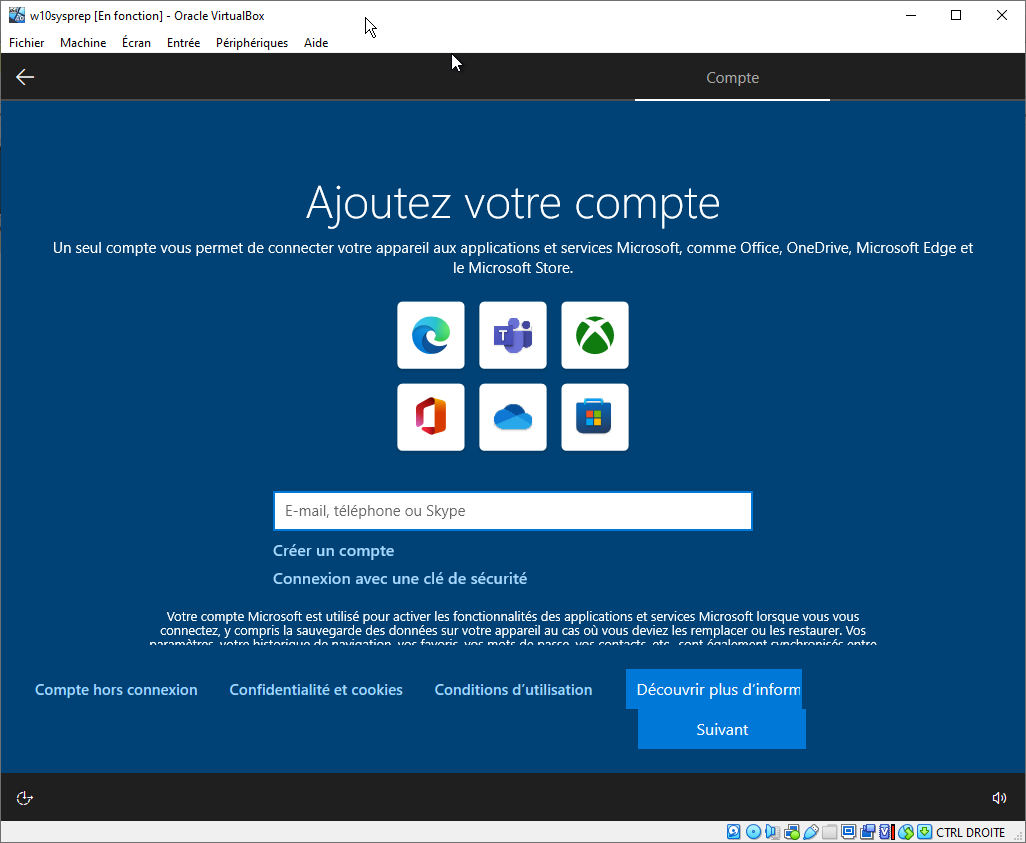Click the Xbox app tile

pos(595,335)
